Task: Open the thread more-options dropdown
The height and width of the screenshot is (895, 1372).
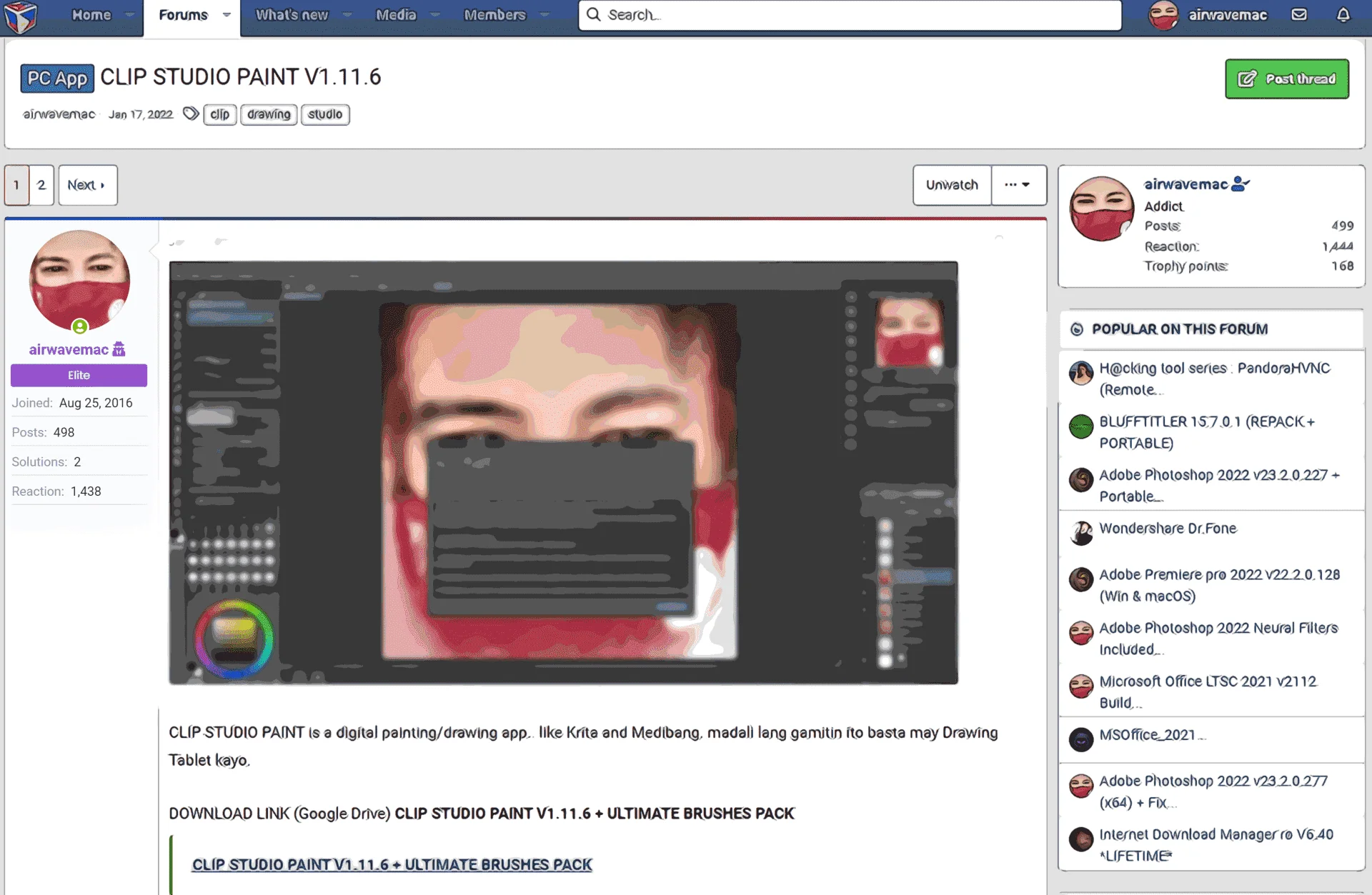Action: point(1018,185)
